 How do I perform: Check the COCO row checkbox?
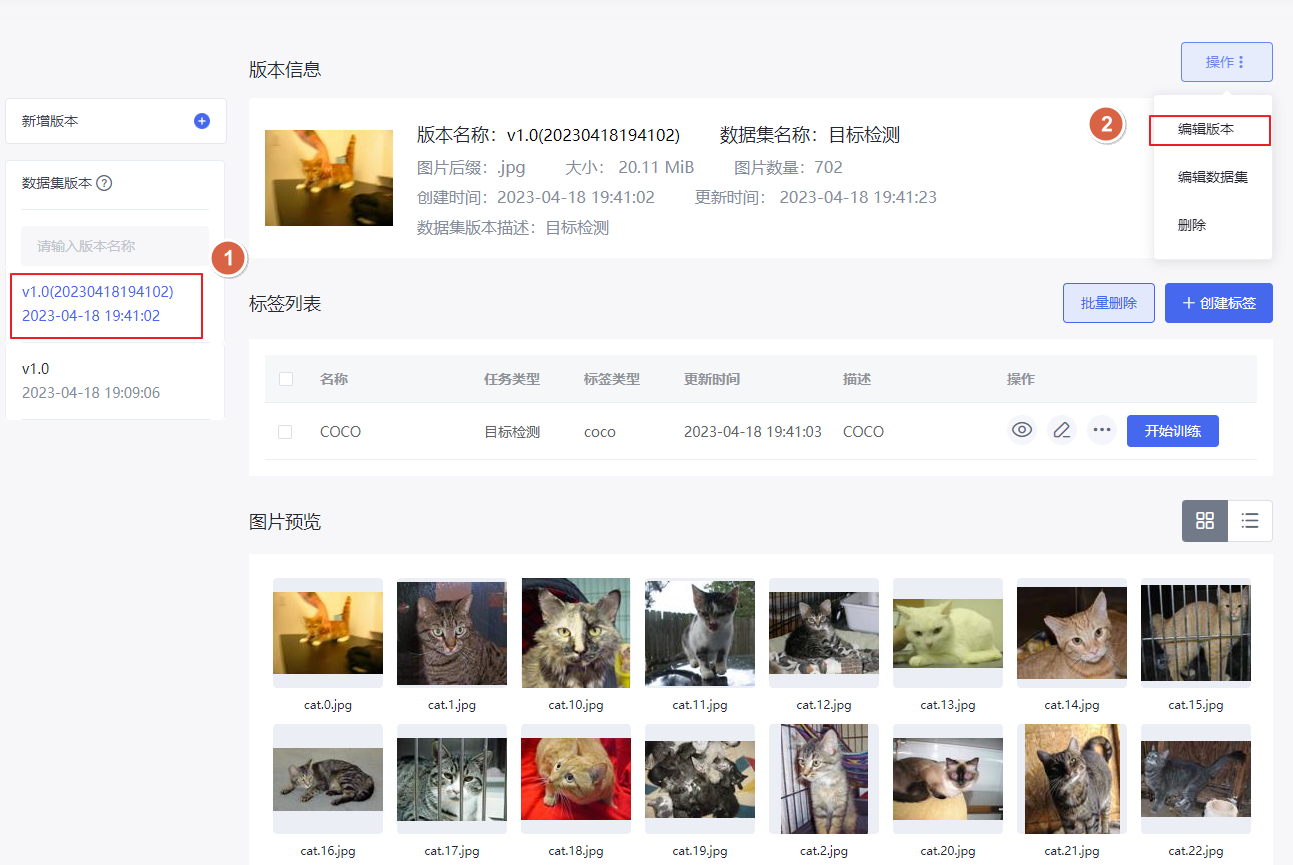(x=286, y=432)
